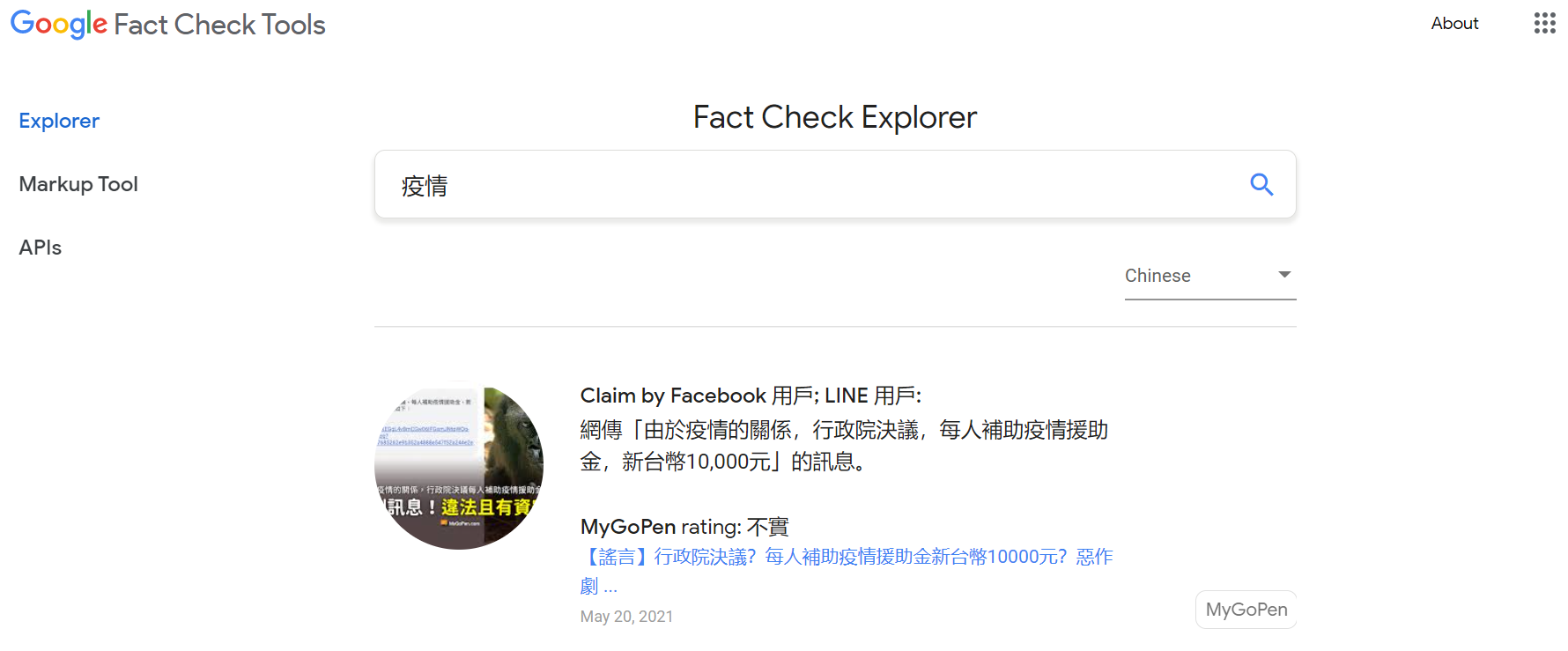This screenshot has width=1568, height=651.
Task: Open the MyGoPen article link 【謠言】
Action: pyautogui.click(x=847, y=571)
